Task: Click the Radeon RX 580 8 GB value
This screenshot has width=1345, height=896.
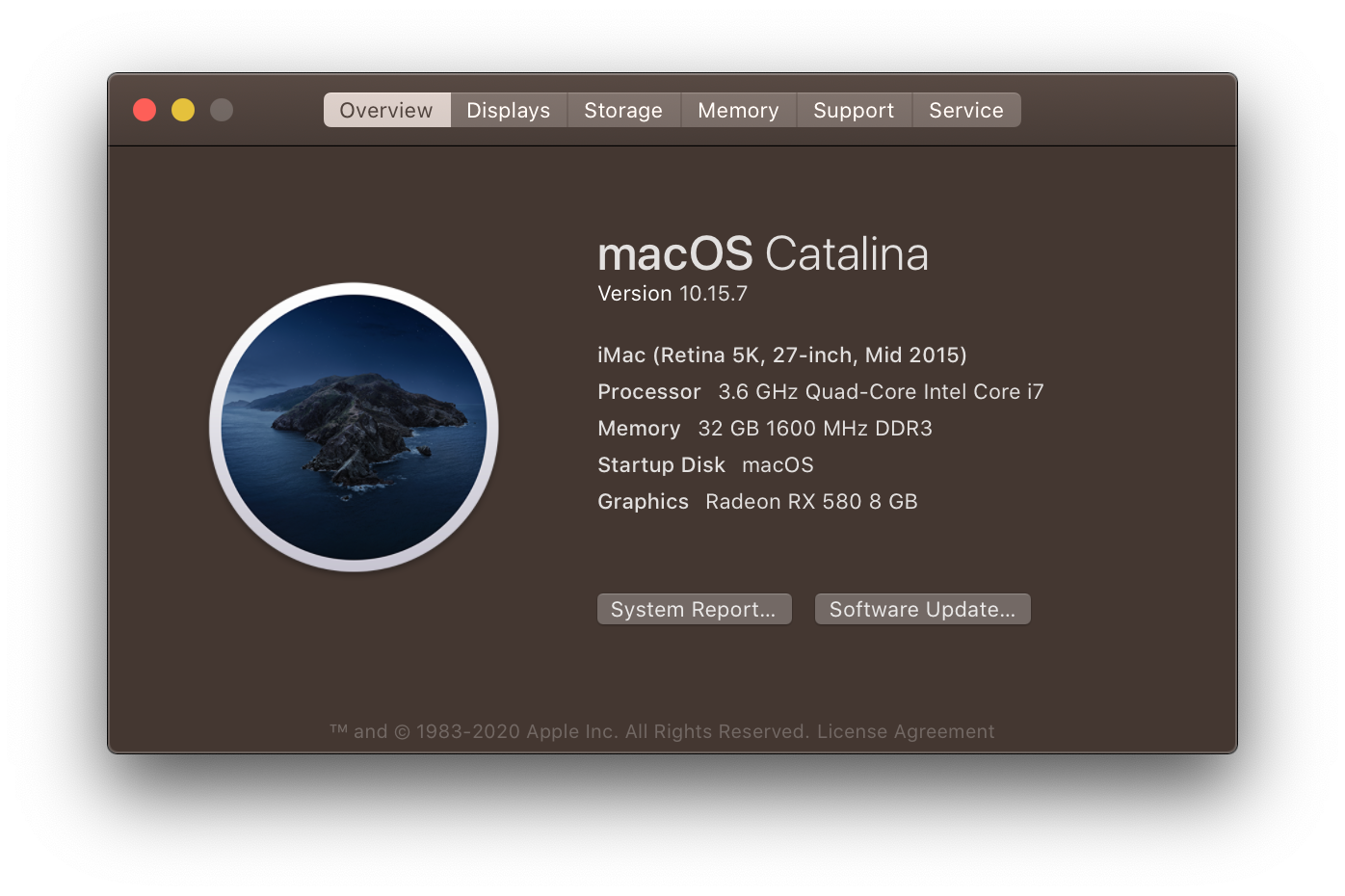Action: (811, 502)
